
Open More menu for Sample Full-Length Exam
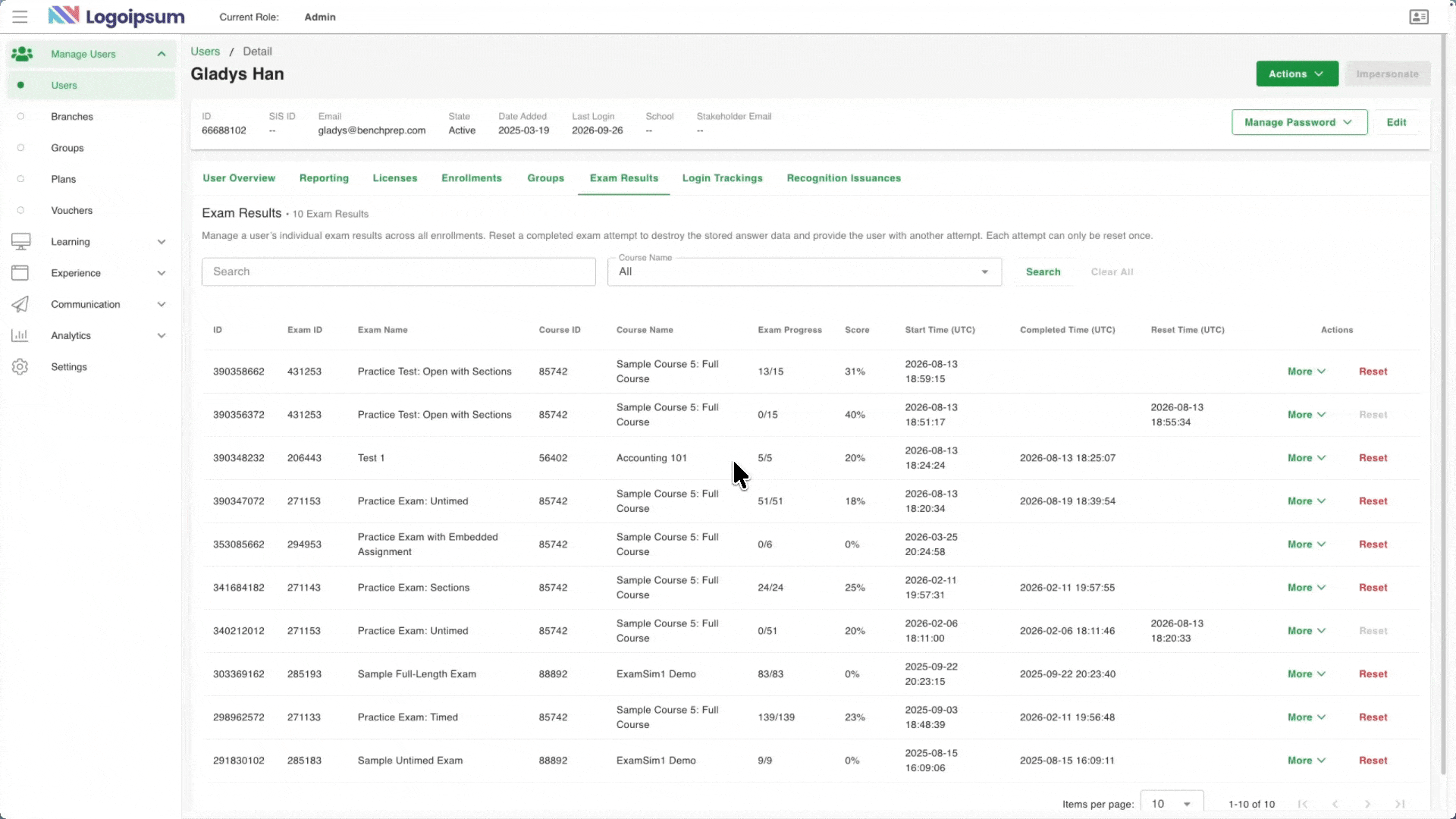(1306, 674)
